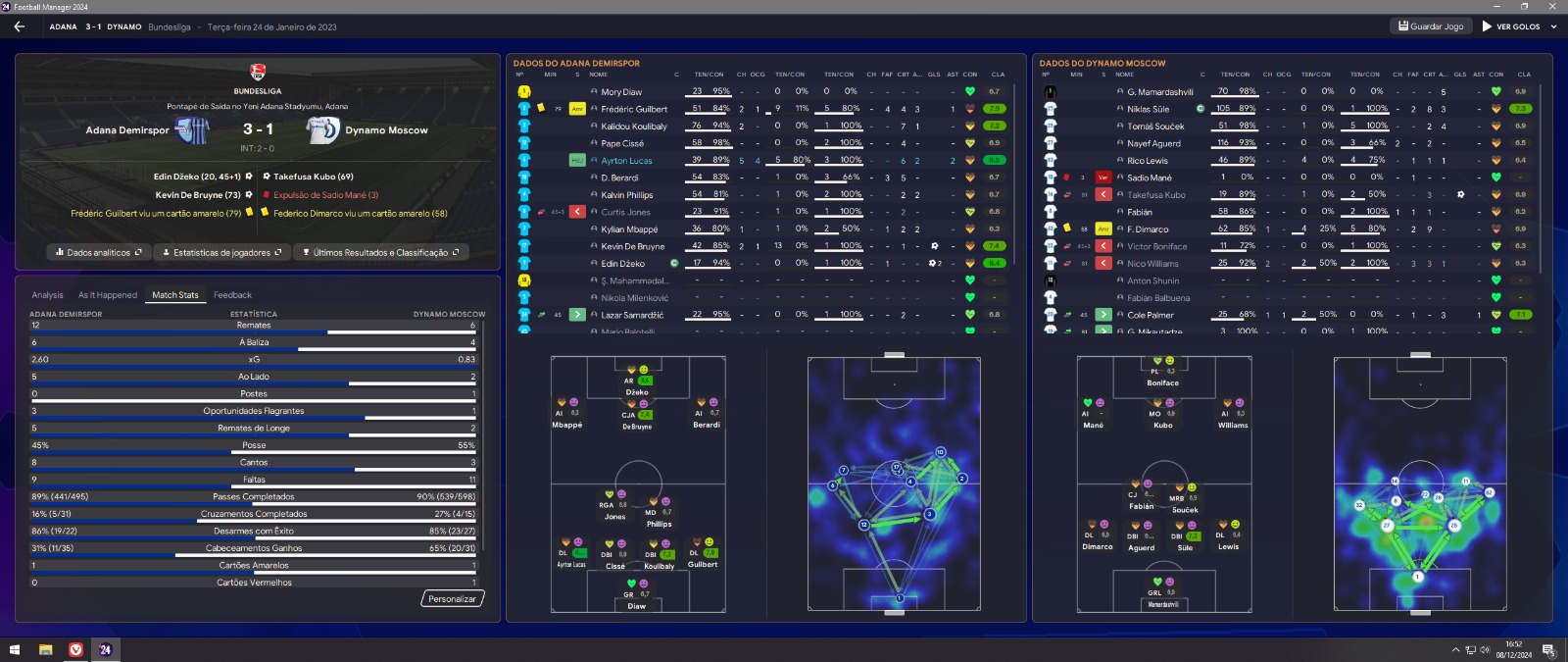Viewport: 1568px width, 662px height.
Task: Sort Adana table by CLA column
Action: (x=998, y=75)
